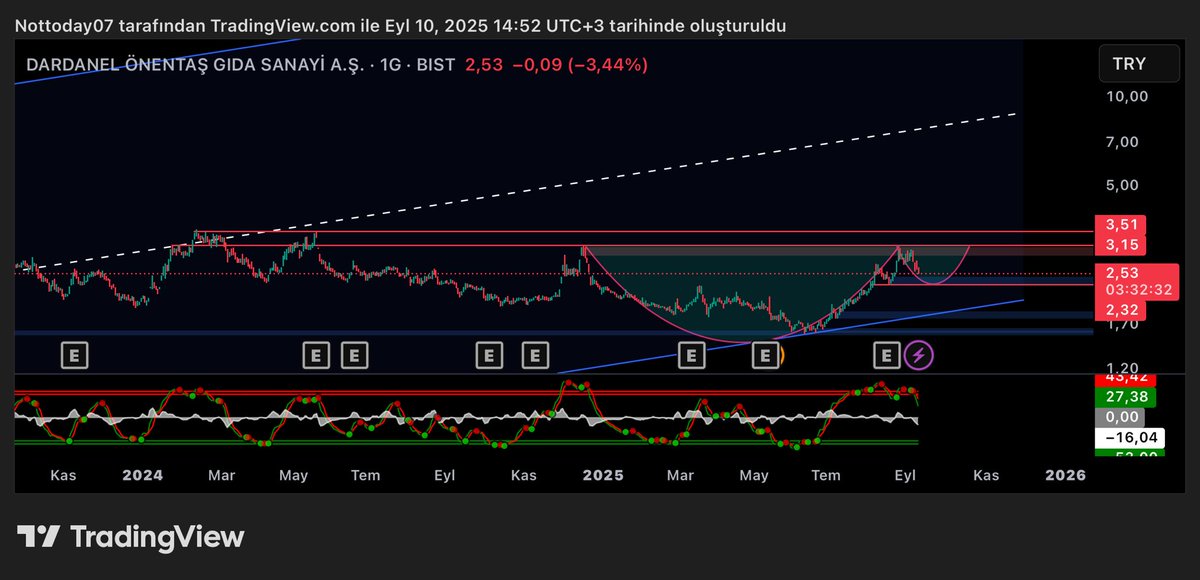
Task: Open the earnings E marker near Eyl 2024
Action: (x=489, y=354)
